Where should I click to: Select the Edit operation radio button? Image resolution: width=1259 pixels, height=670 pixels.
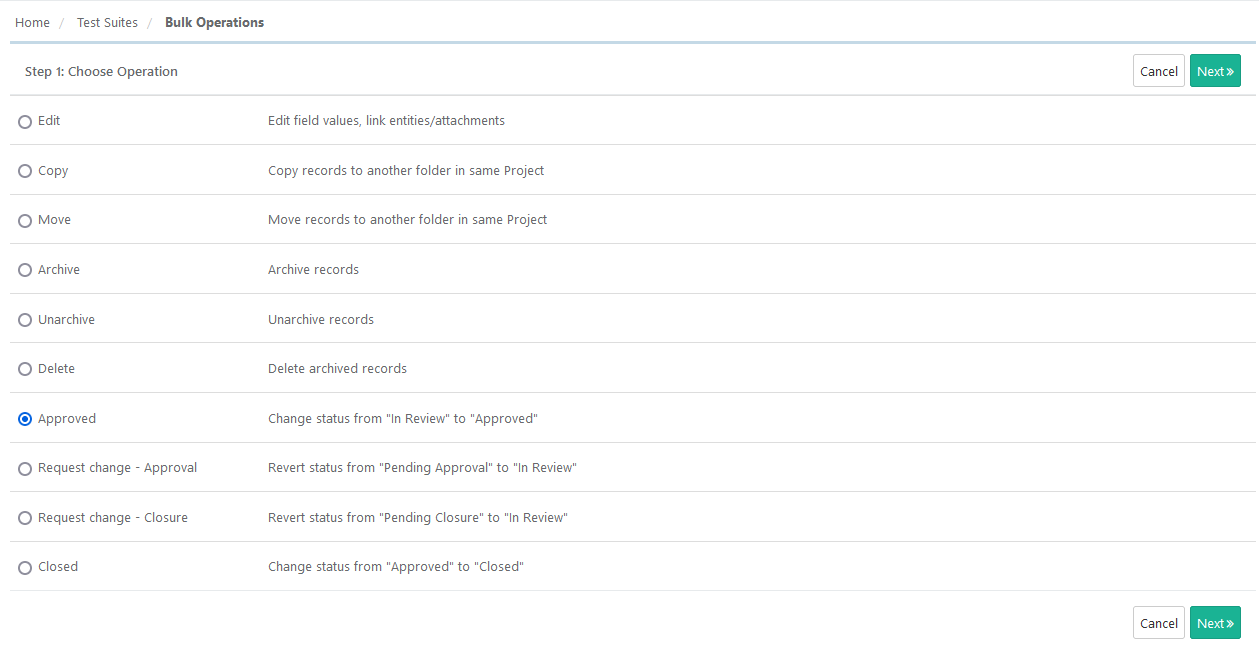(25, 122)
